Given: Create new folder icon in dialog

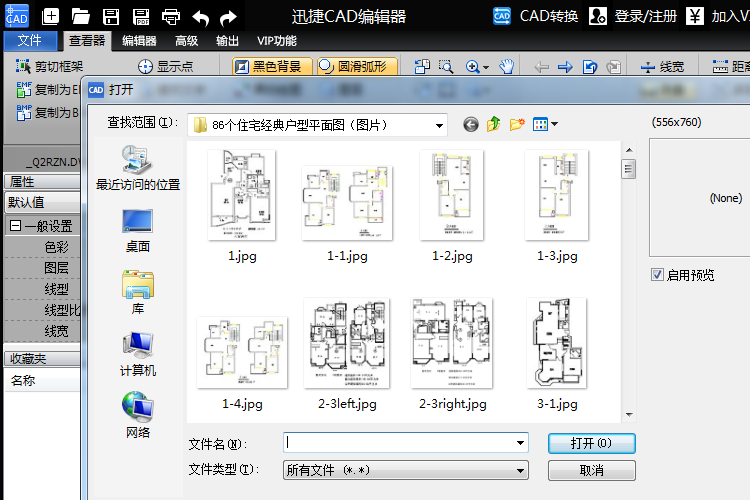Looking at the screenshot, I should point(517,124).
